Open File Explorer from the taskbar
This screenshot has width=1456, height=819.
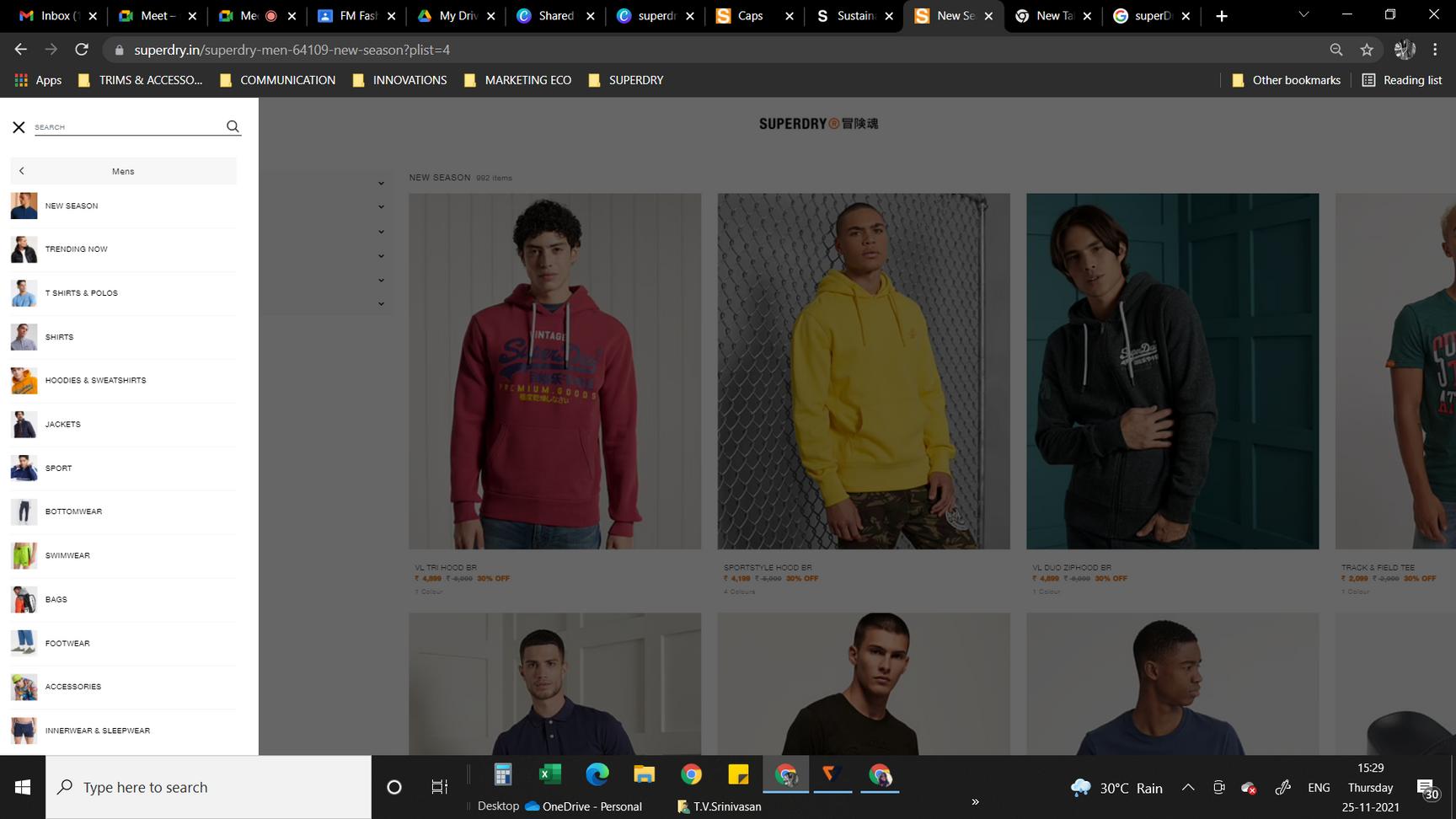[645, 774]
